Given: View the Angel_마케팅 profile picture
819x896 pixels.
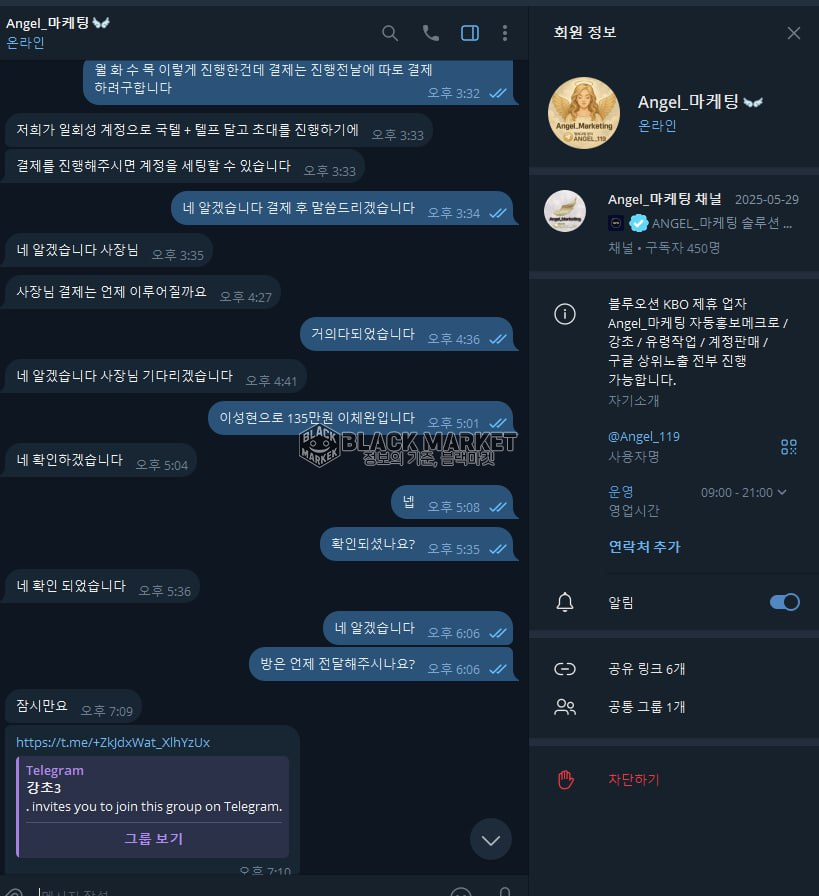Looking at the screenshot, I should [x=584, y=113].
